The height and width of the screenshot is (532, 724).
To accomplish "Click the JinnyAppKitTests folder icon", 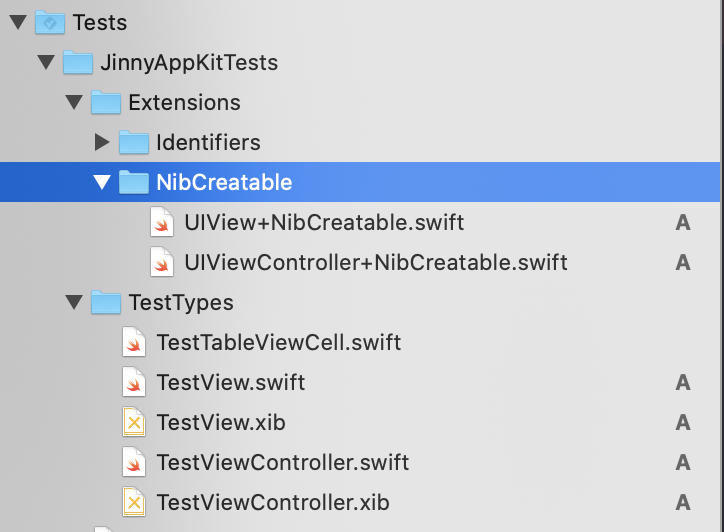I will pyautogui.click(x=78, y=62).
